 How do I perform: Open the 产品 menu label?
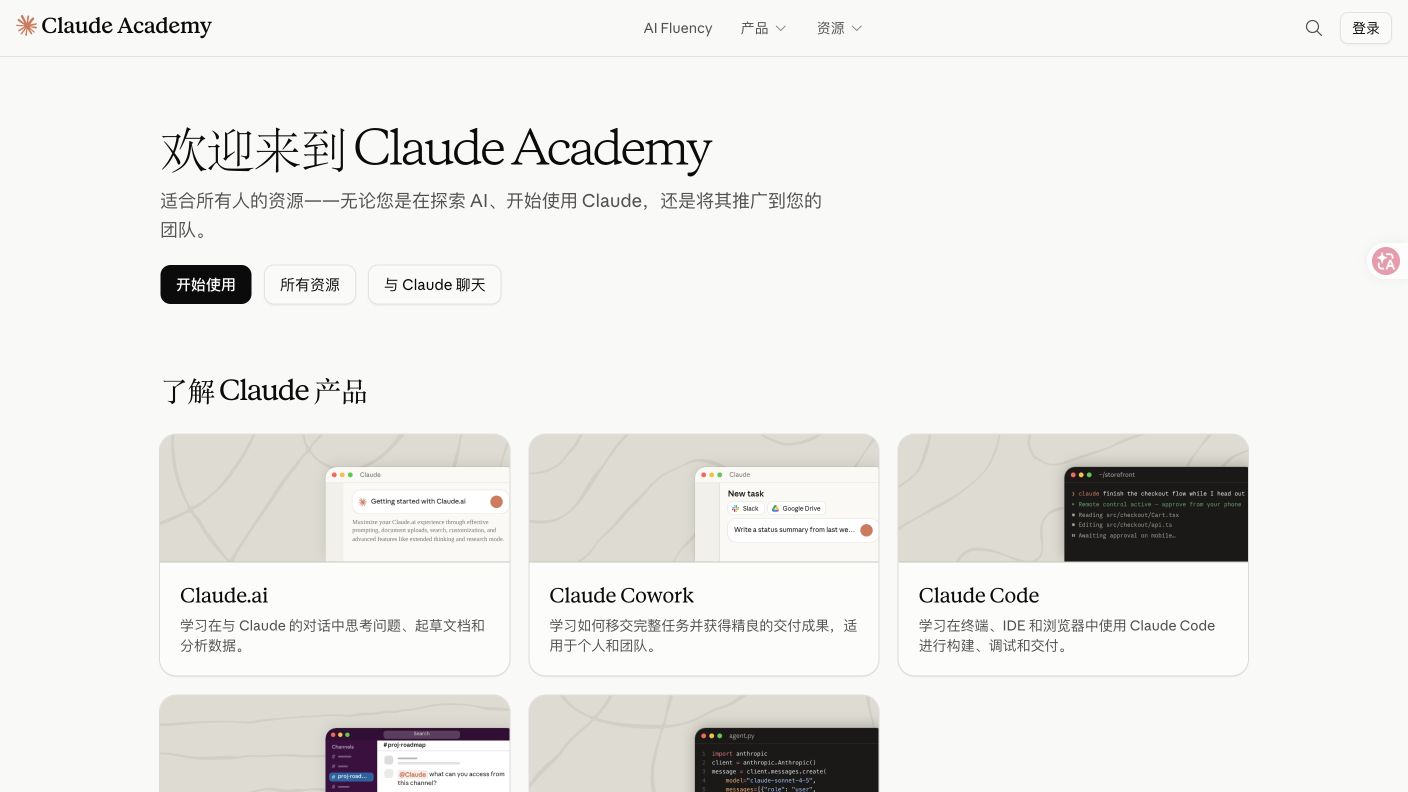(754, 28)
